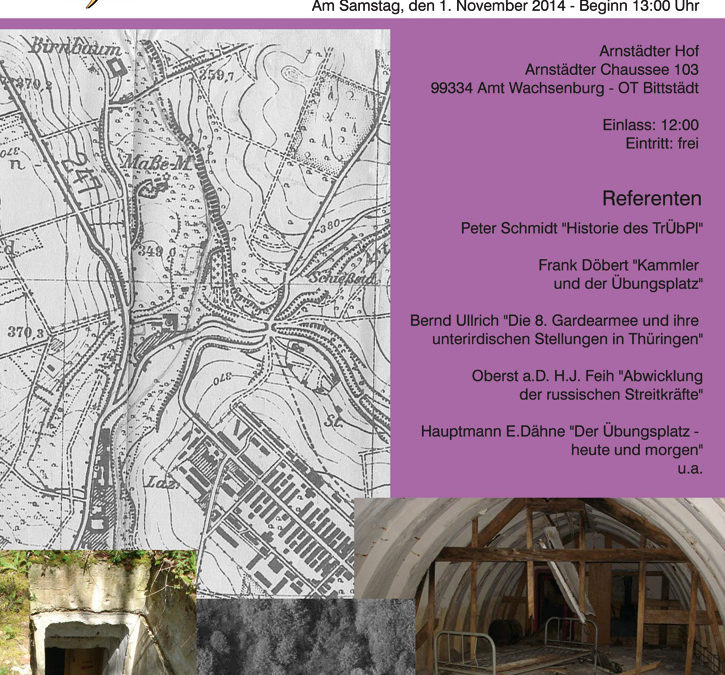Open the bunker entrance photo
The height and width of the screenshot is (675, 725).
point(97,612)
